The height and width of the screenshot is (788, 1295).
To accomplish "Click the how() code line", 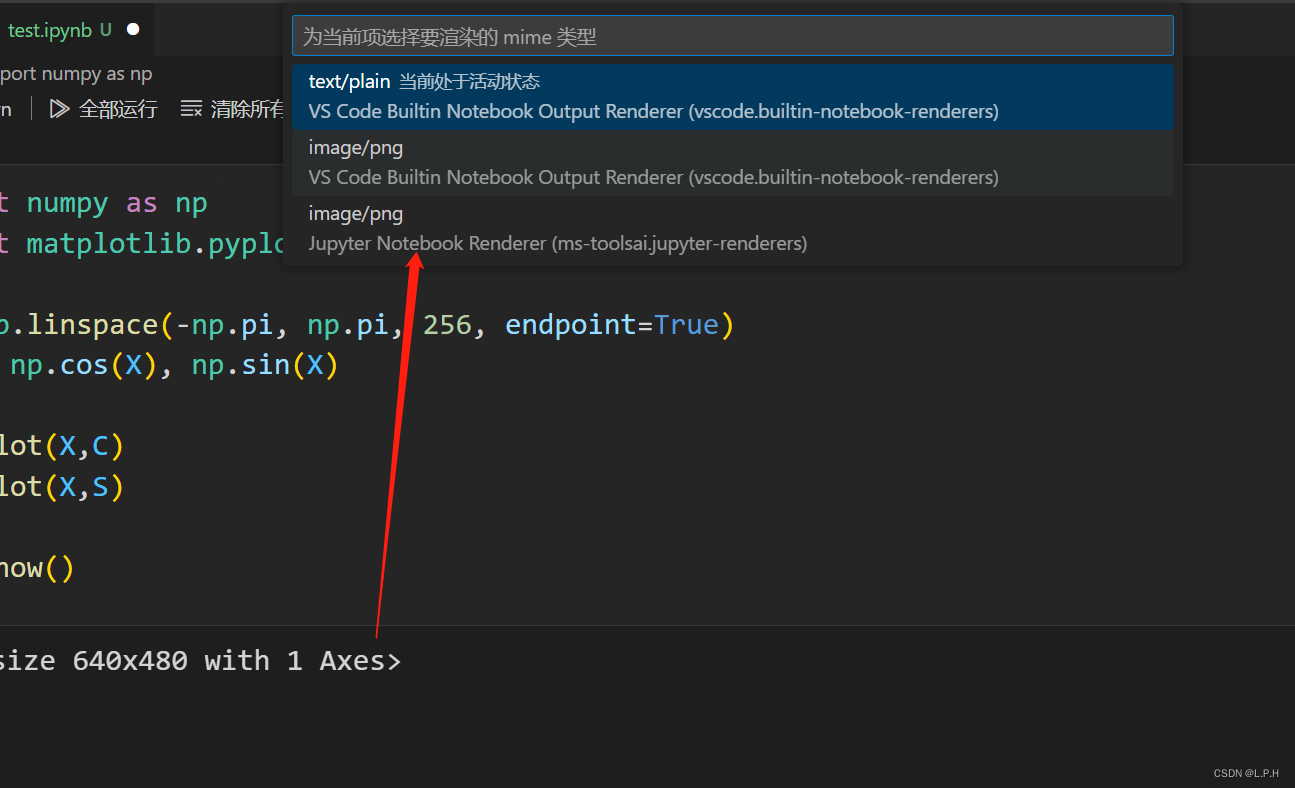I will click(37, 568).
